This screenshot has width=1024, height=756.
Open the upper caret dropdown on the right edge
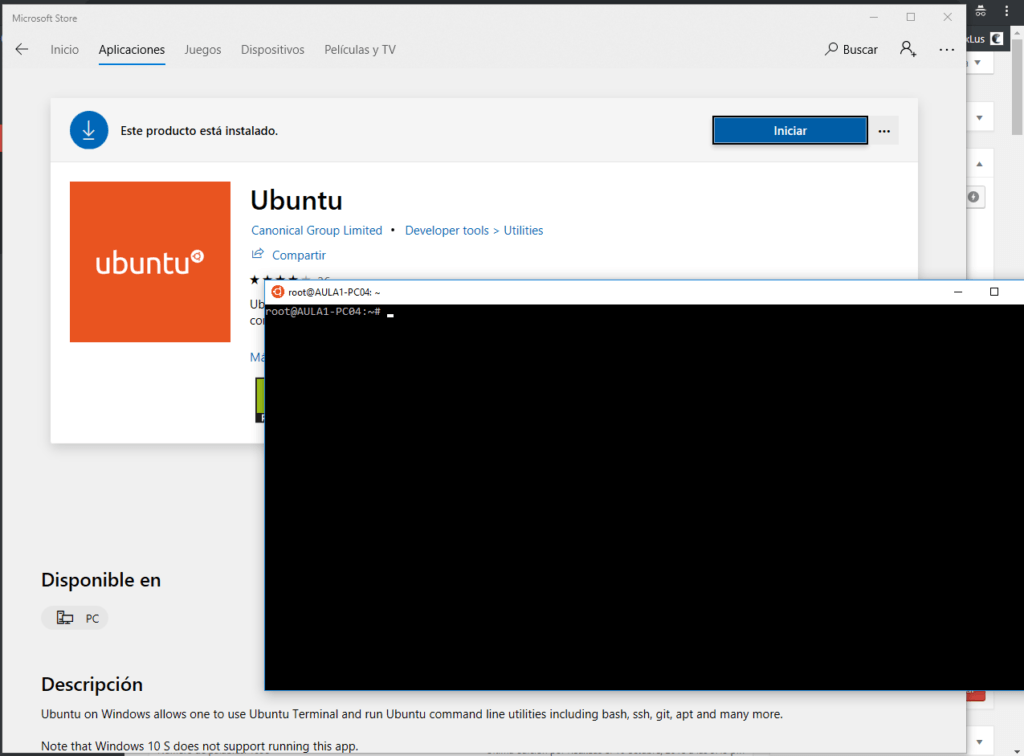pyautogui.click(x=979, y=62)
